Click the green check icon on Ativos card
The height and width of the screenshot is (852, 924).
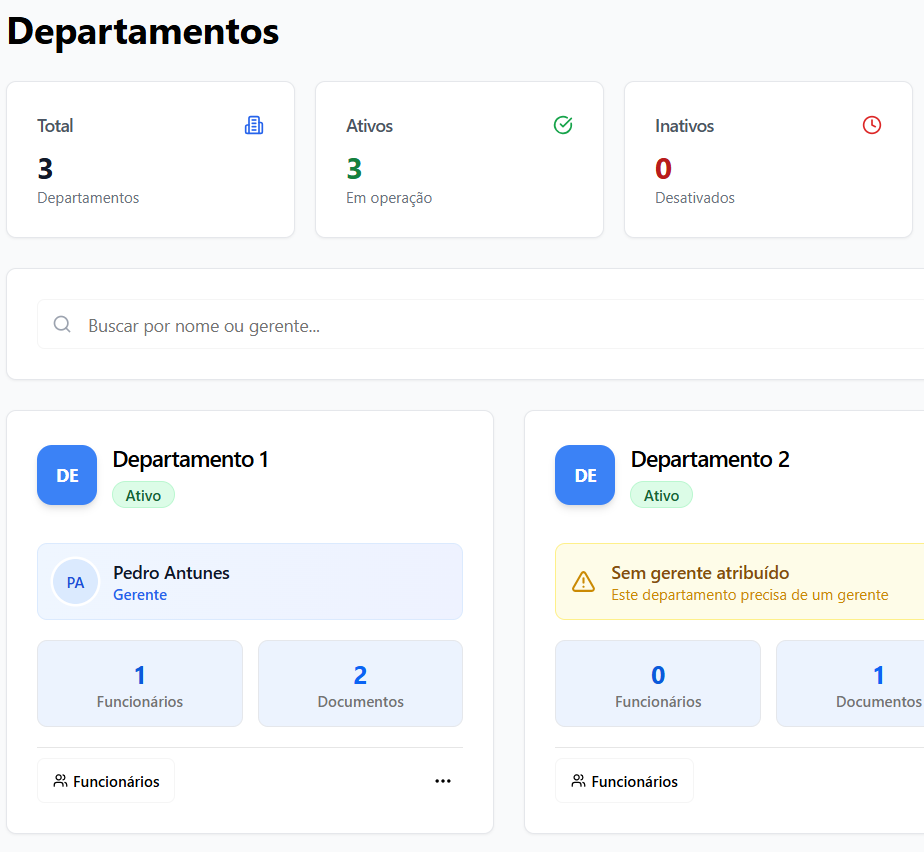click(x=563, y=125)
